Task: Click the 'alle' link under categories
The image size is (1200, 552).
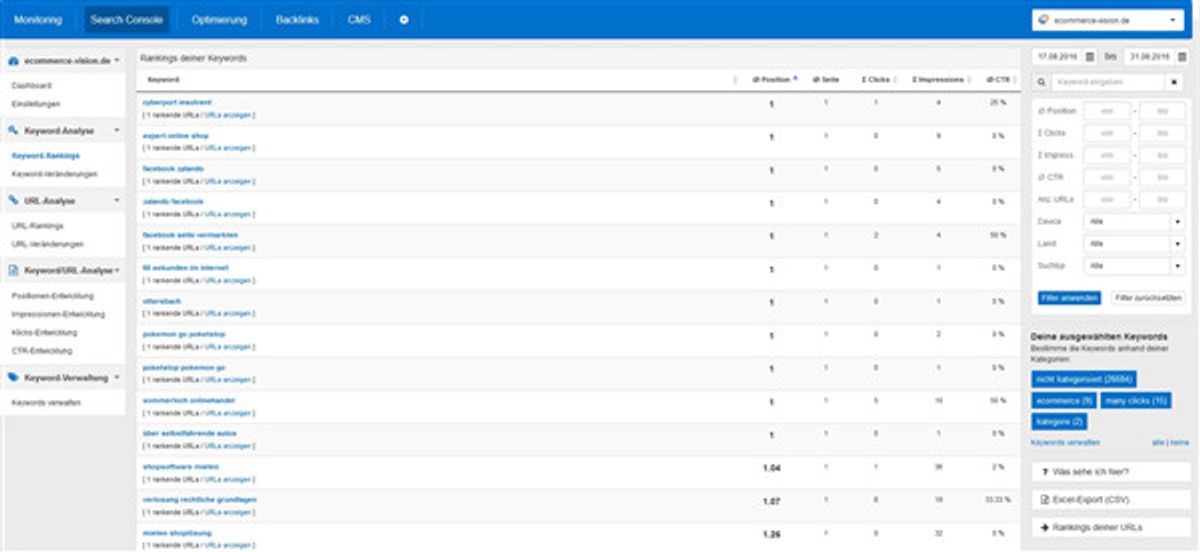Action: [x=1159, y=441]
